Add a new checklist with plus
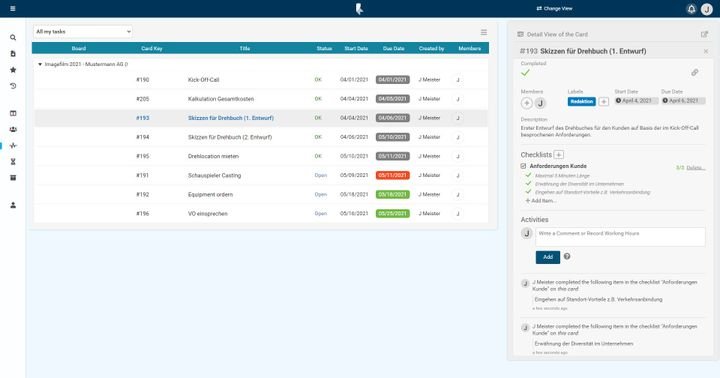720x378 pixels. 559,155
